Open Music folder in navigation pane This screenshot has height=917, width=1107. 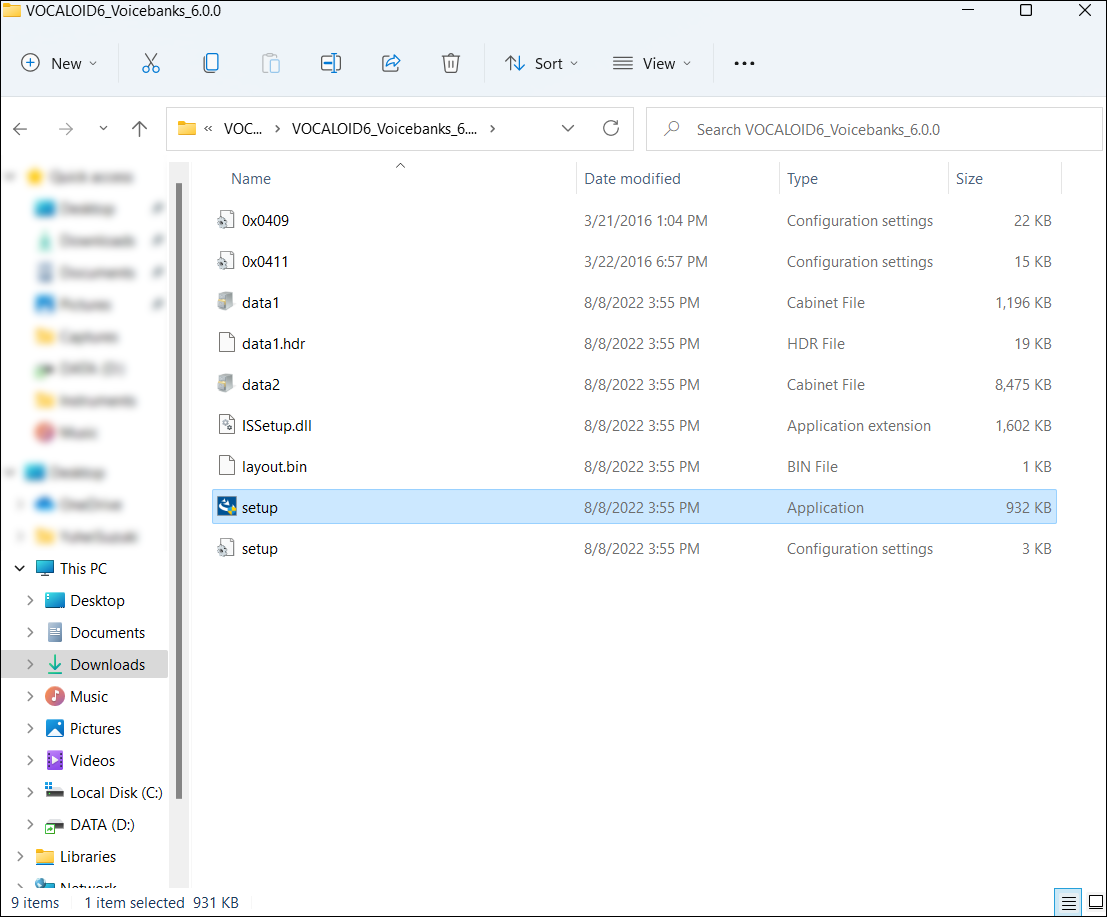pyautogui.click(x=89, y=696)
